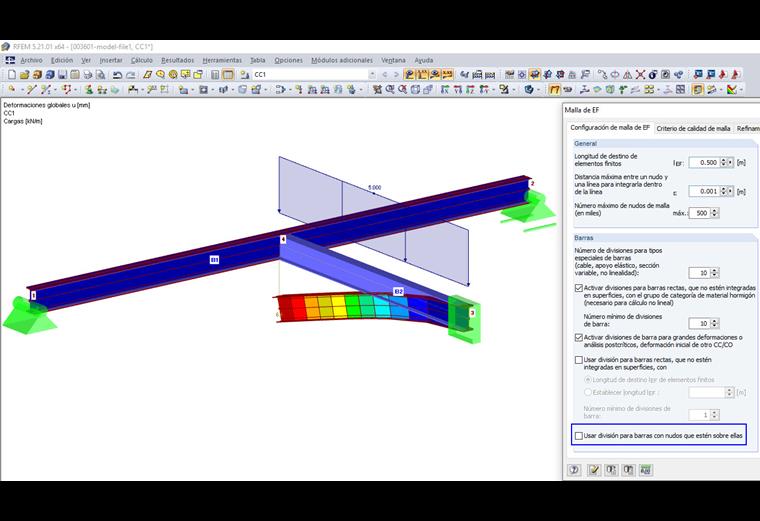This screenshot has width=760, height=521.
Task: Click the edit/notepad icon in mesh dialog
Action: click(x=594, y=470)
